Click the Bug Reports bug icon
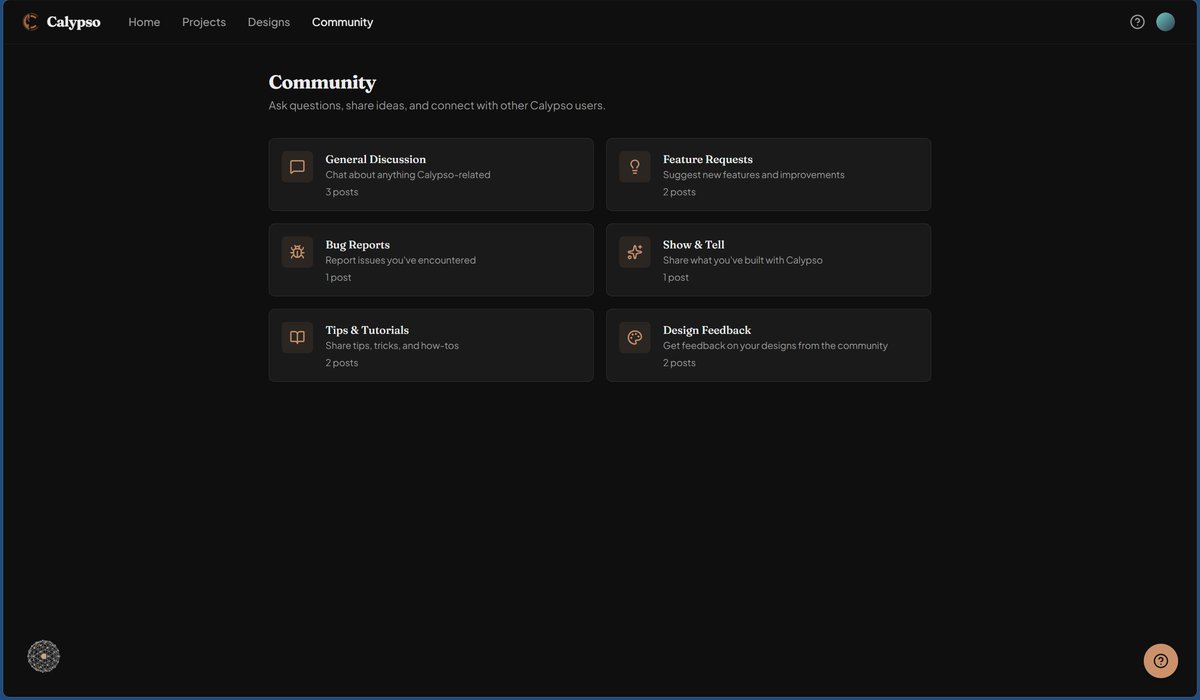1200x700 pixels. click(297, 252)
